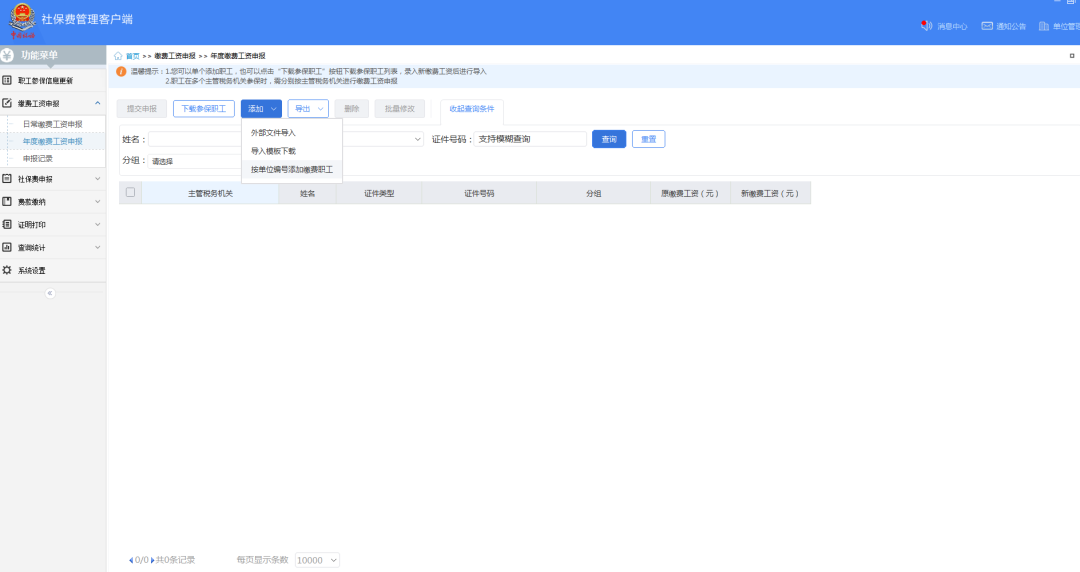This screenshot has width=1080, height=572.
Task: Open the 分组 请选择 dropdown
Action: click(195, 161)
